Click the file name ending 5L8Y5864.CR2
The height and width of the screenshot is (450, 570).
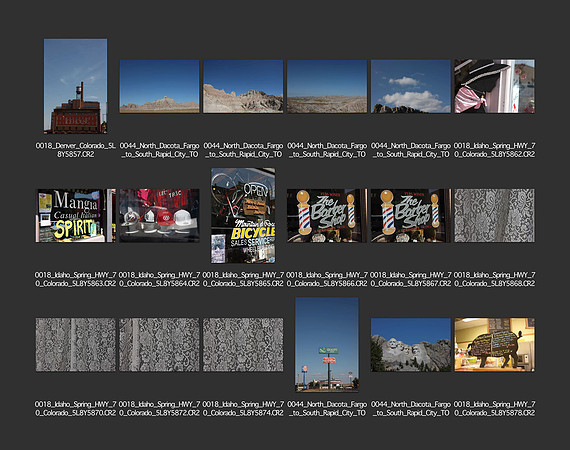tap(160, 279)
